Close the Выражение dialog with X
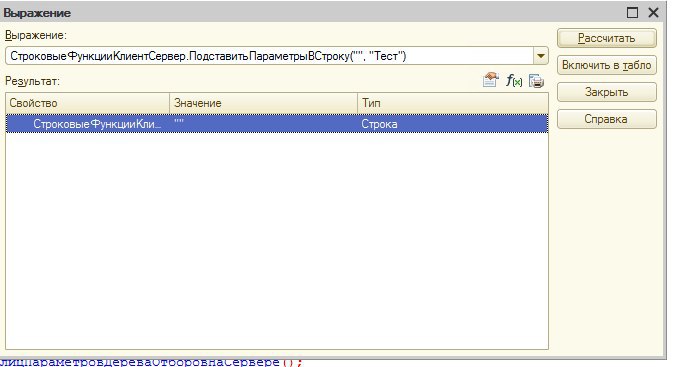The width and height of the screenshot is (680, 367). pos(654,13)
